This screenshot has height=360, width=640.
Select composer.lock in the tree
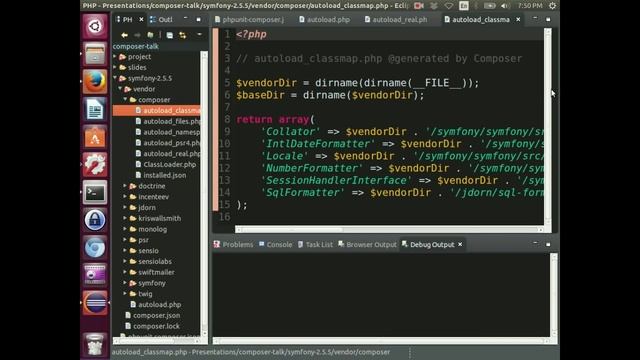tap(152, 326)
